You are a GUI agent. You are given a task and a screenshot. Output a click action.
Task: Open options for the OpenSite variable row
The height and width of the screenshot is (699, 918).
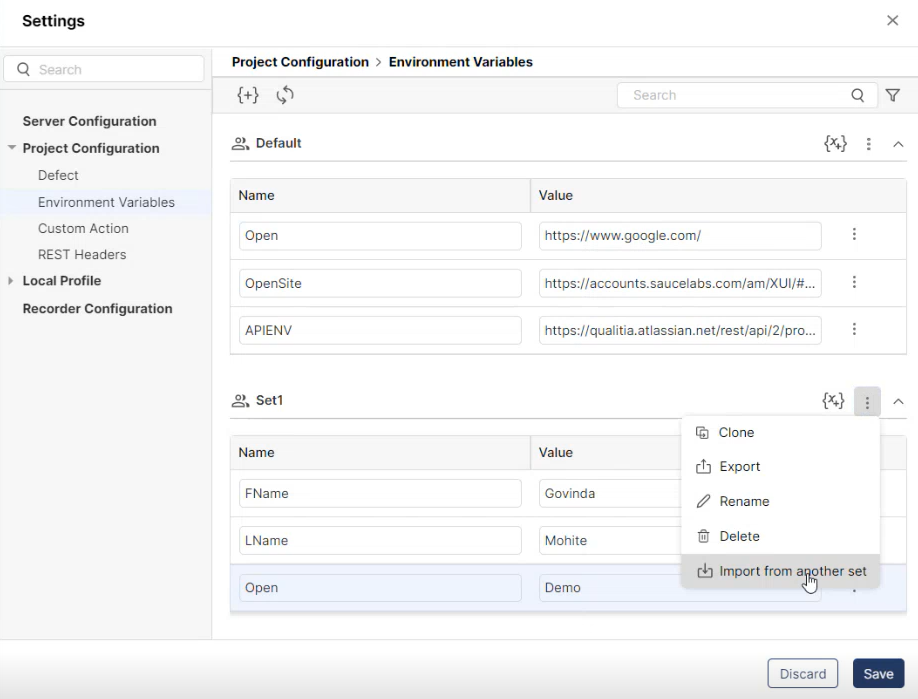[854, 282]
